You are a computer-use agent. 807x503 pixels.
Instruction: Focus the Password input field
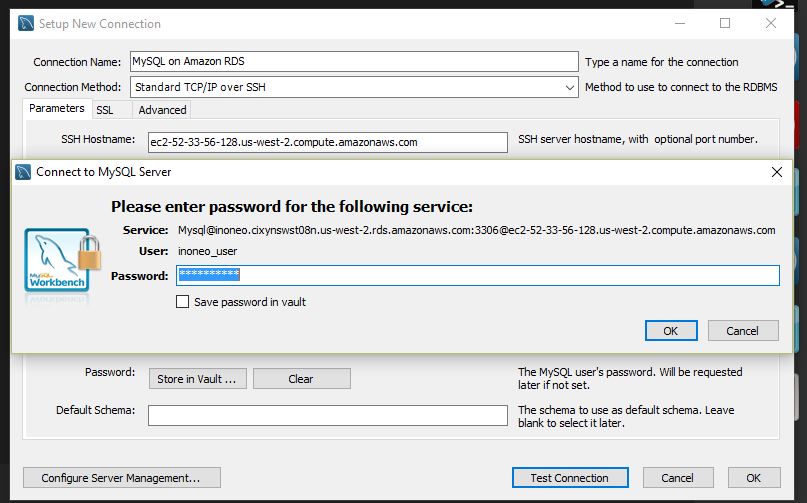(478, 275)
